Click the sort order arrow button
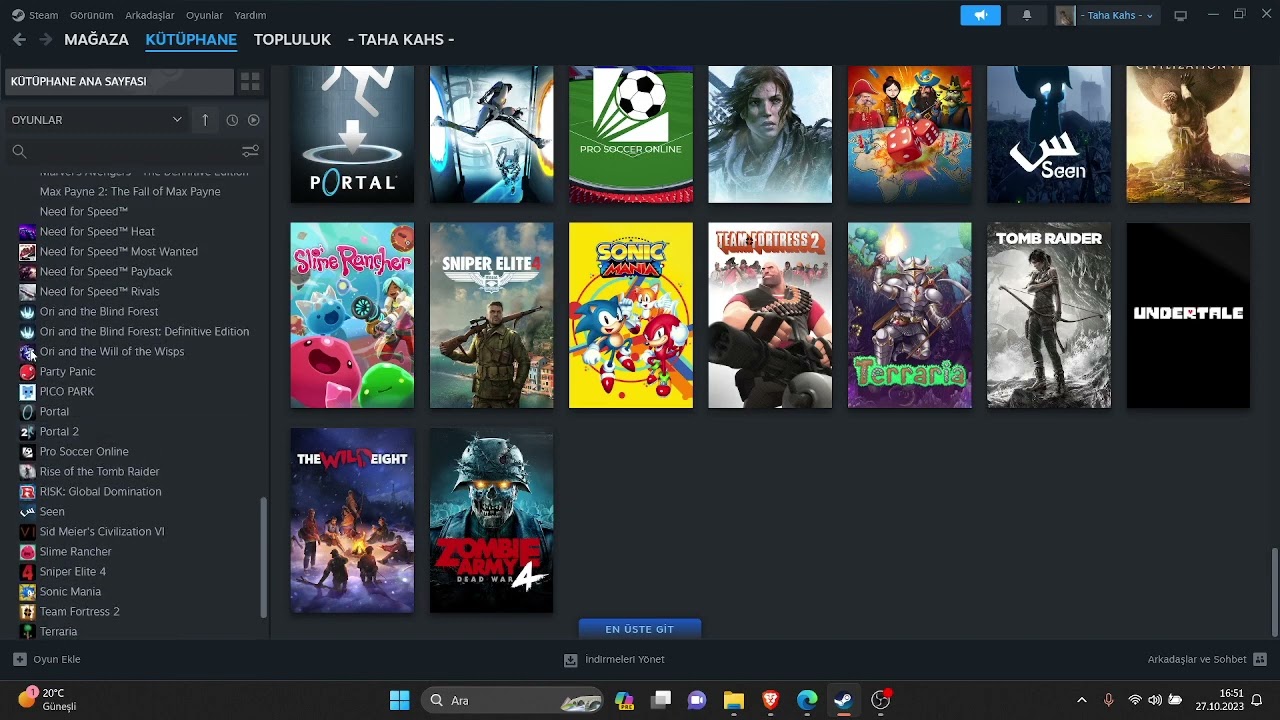Image resolution: width=1280 pixels, height=720 pixels. tap(205, 120)
